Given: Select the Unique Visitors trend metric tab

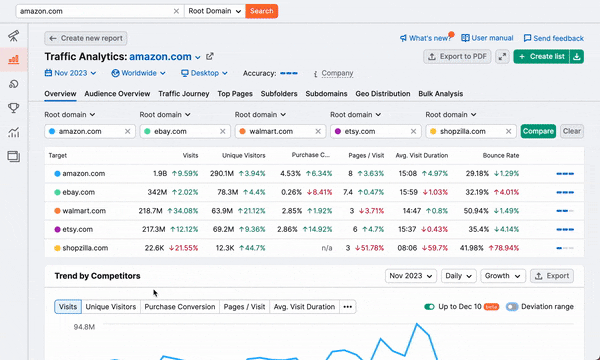Looking at the screenshot, I should click(111, 307).
